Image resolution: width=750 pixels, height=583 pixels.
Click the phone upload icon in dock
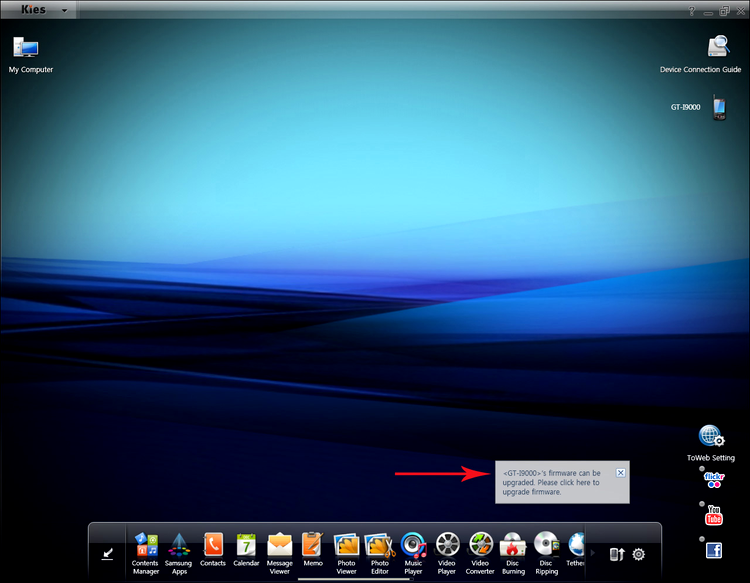tap(617, 554)
